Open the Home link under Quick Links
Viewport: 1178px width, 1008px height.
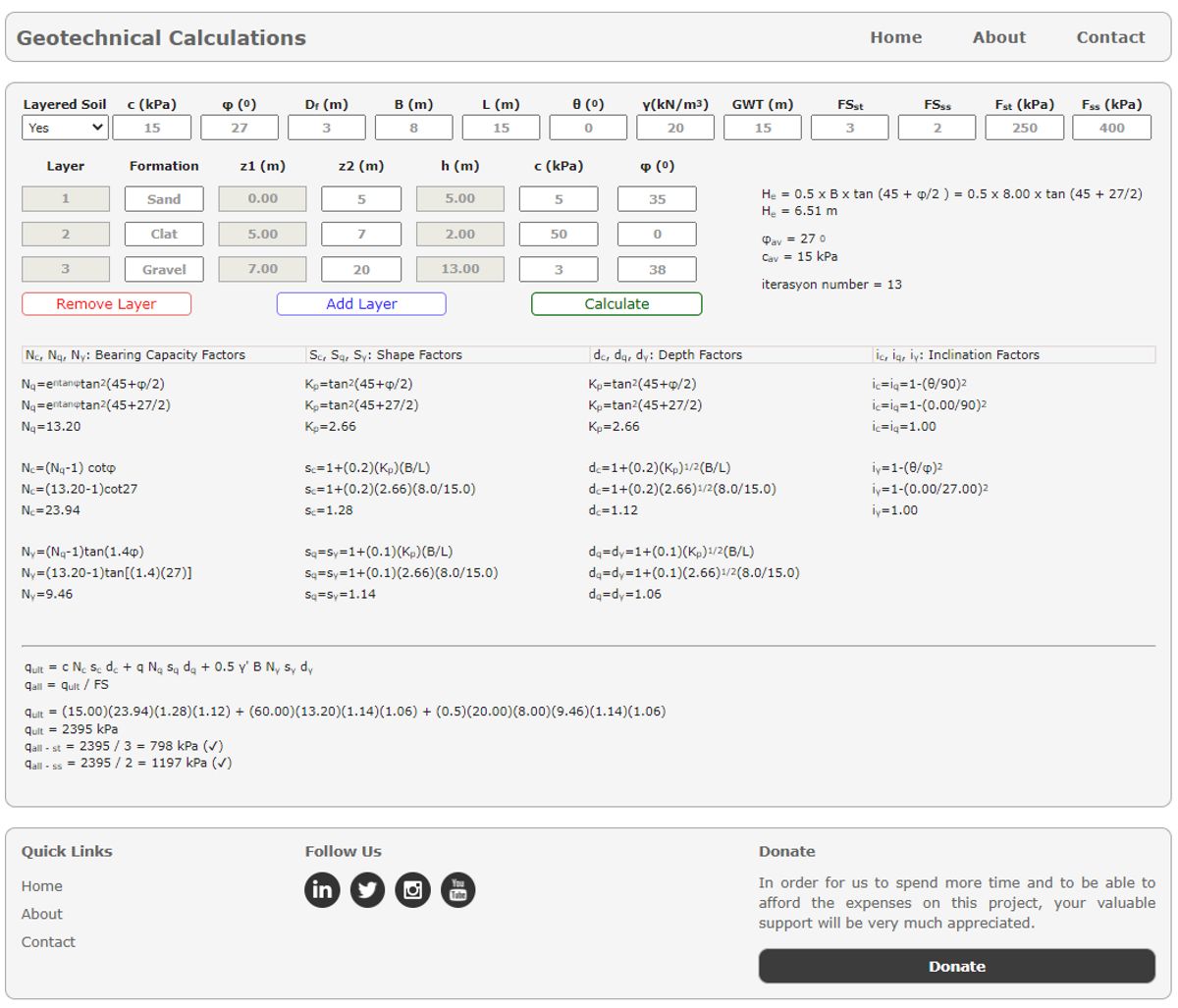click(42, 886)
